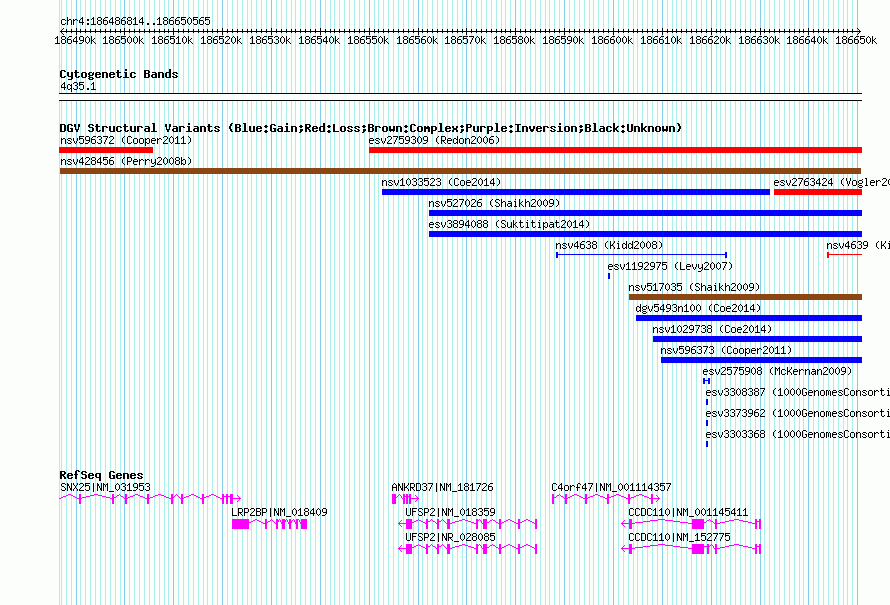The width and height of the screenshot is (890, 605).
Task: Click the dgv5493n100 (Coe2014) label
Action: (698, 308)
